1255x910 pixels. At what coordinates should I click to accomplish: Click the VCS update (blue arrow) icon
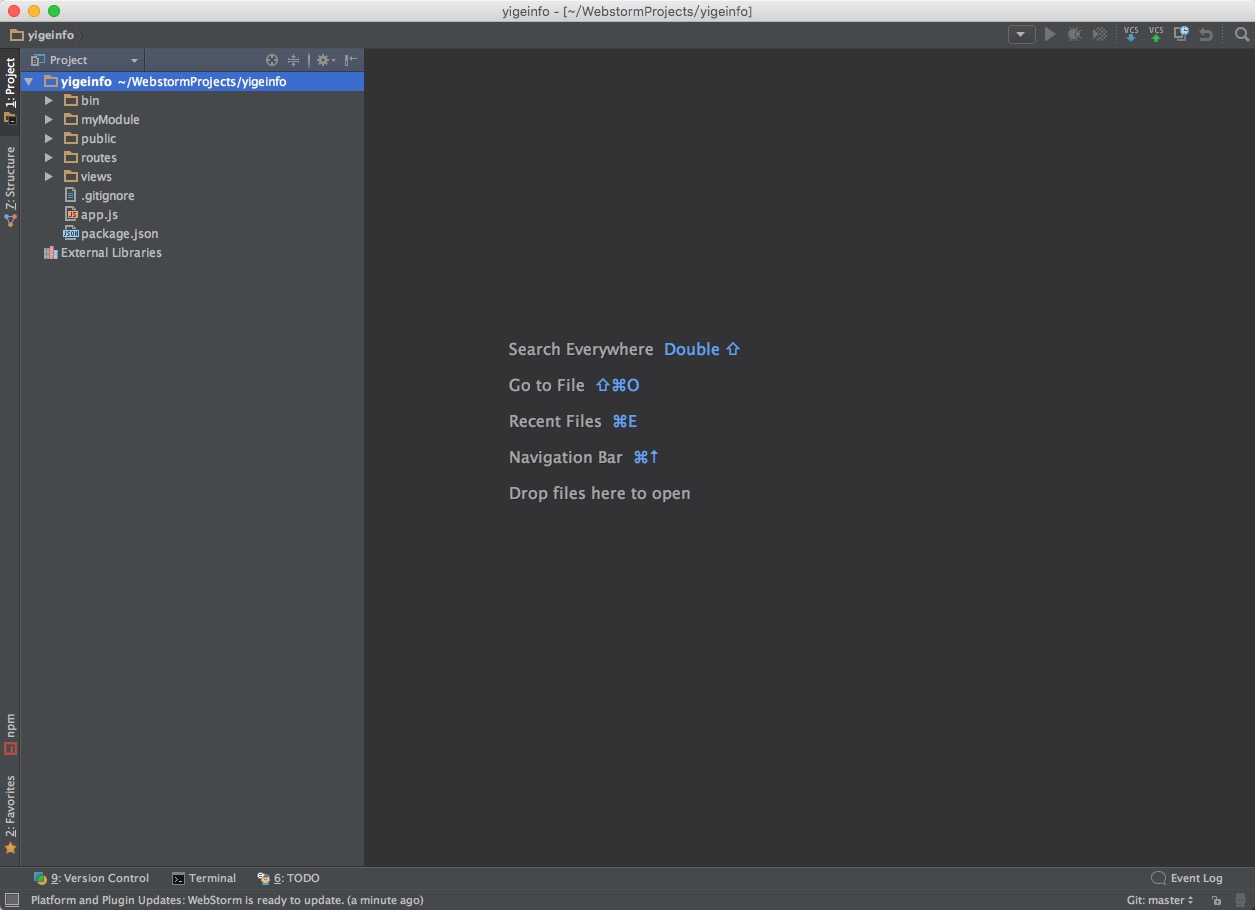click(1131, 33)
